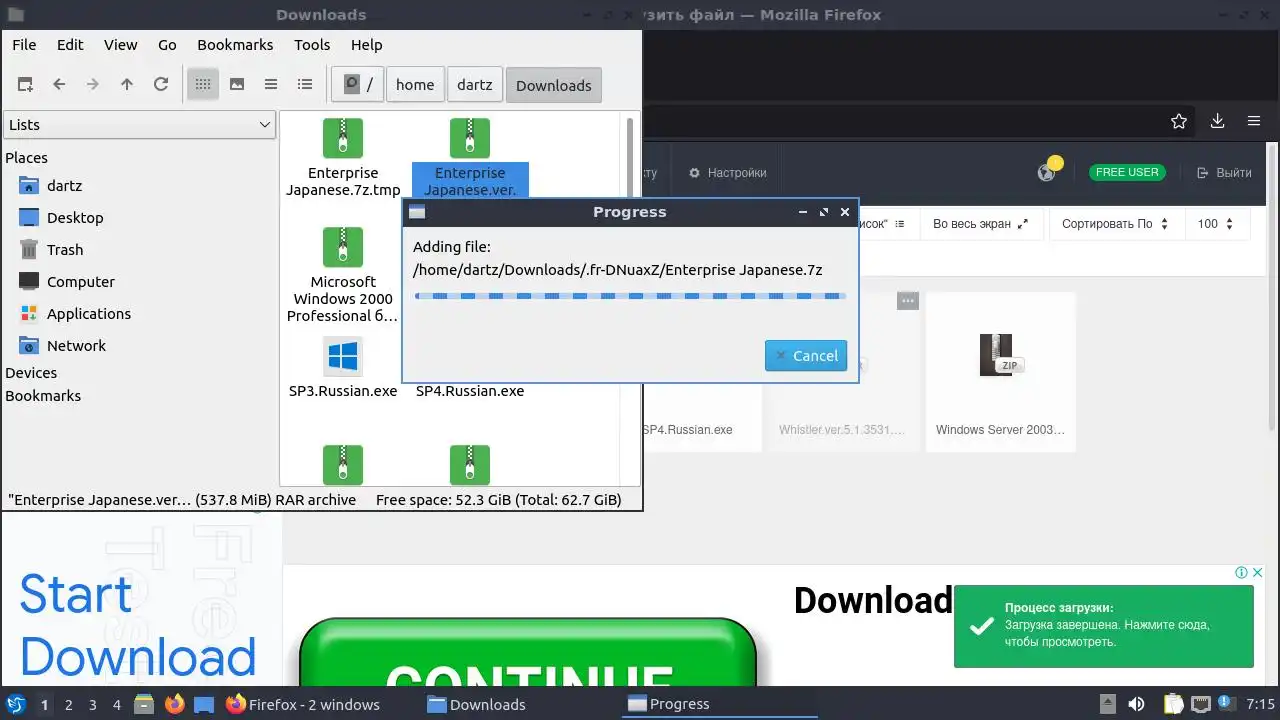The width and height of the screenshot is (1280, 720).
Task: Open the volume control tray icon
Action: coord(1137,704)
